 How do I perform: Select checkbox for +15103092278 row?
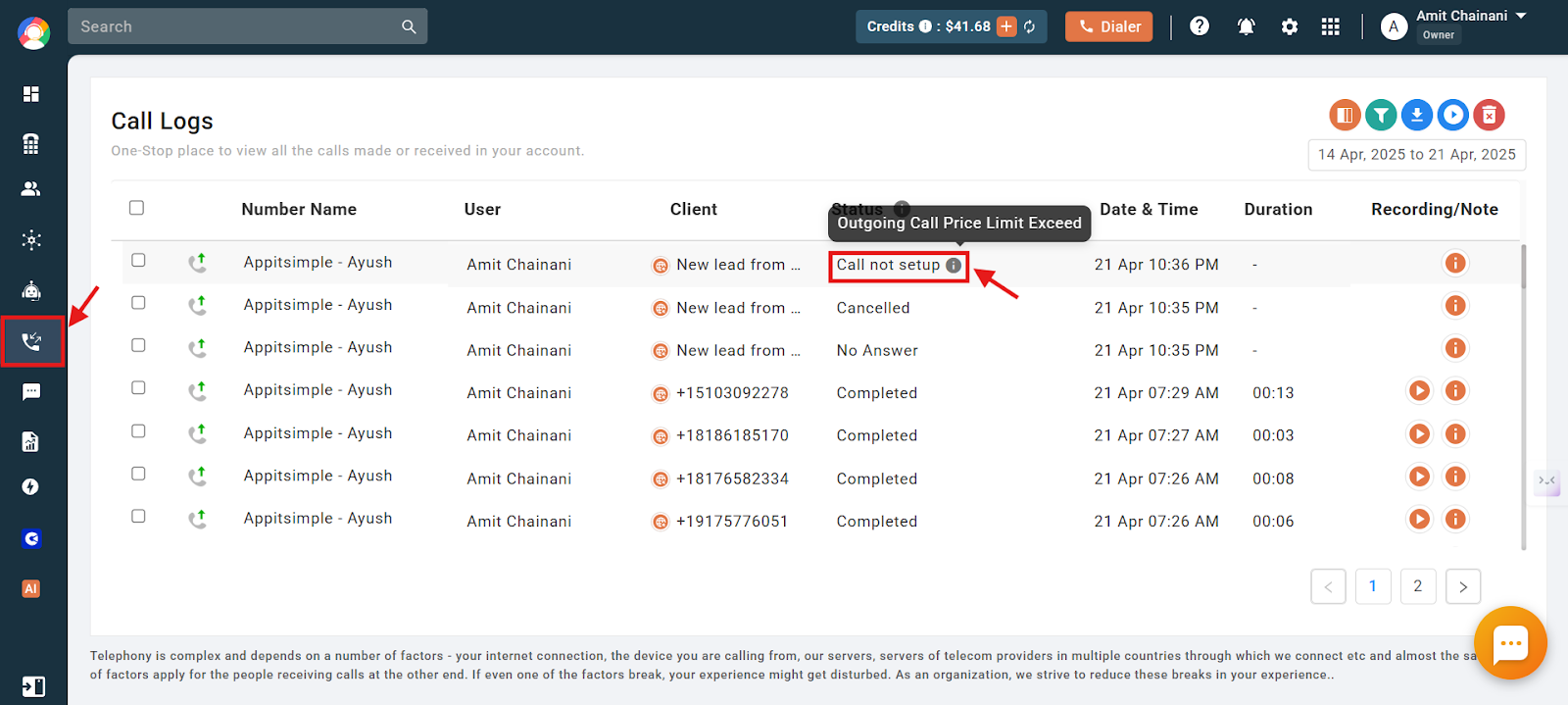click(138, 387)
